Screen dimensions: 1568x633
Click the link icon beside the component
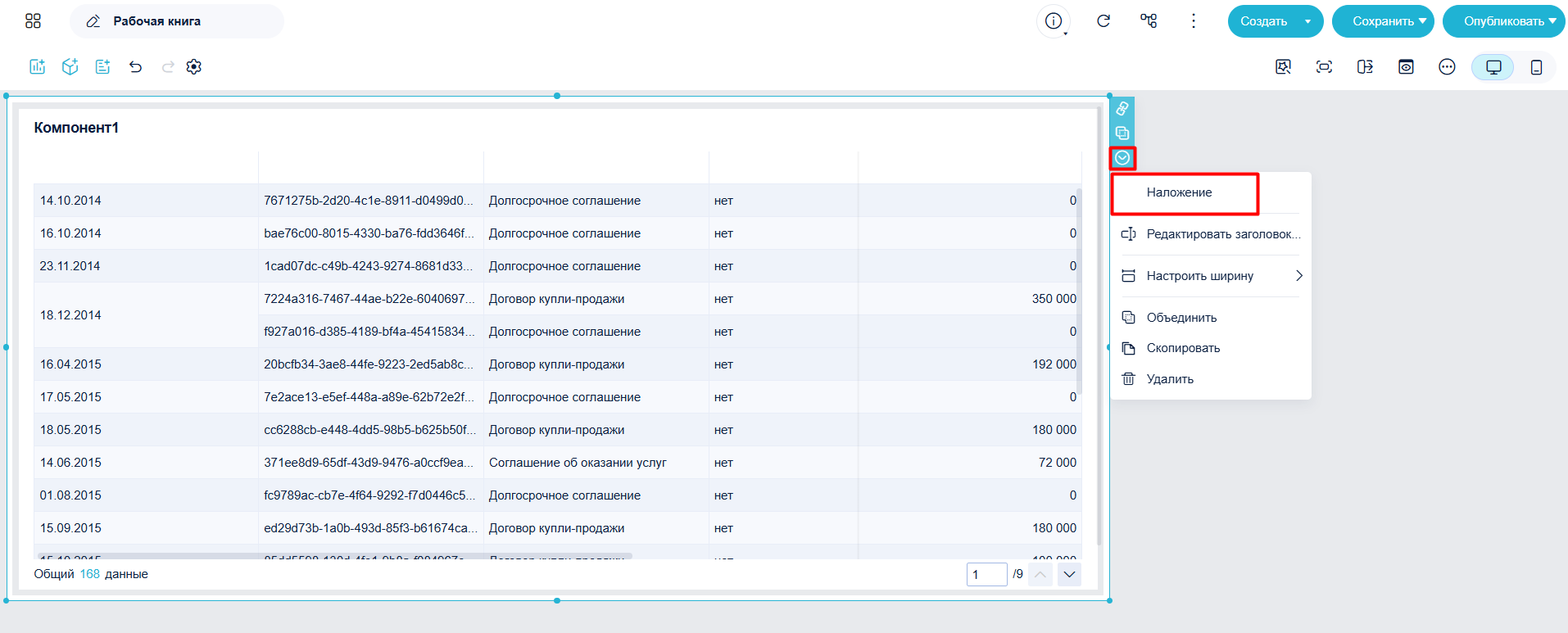point(1122,109)
